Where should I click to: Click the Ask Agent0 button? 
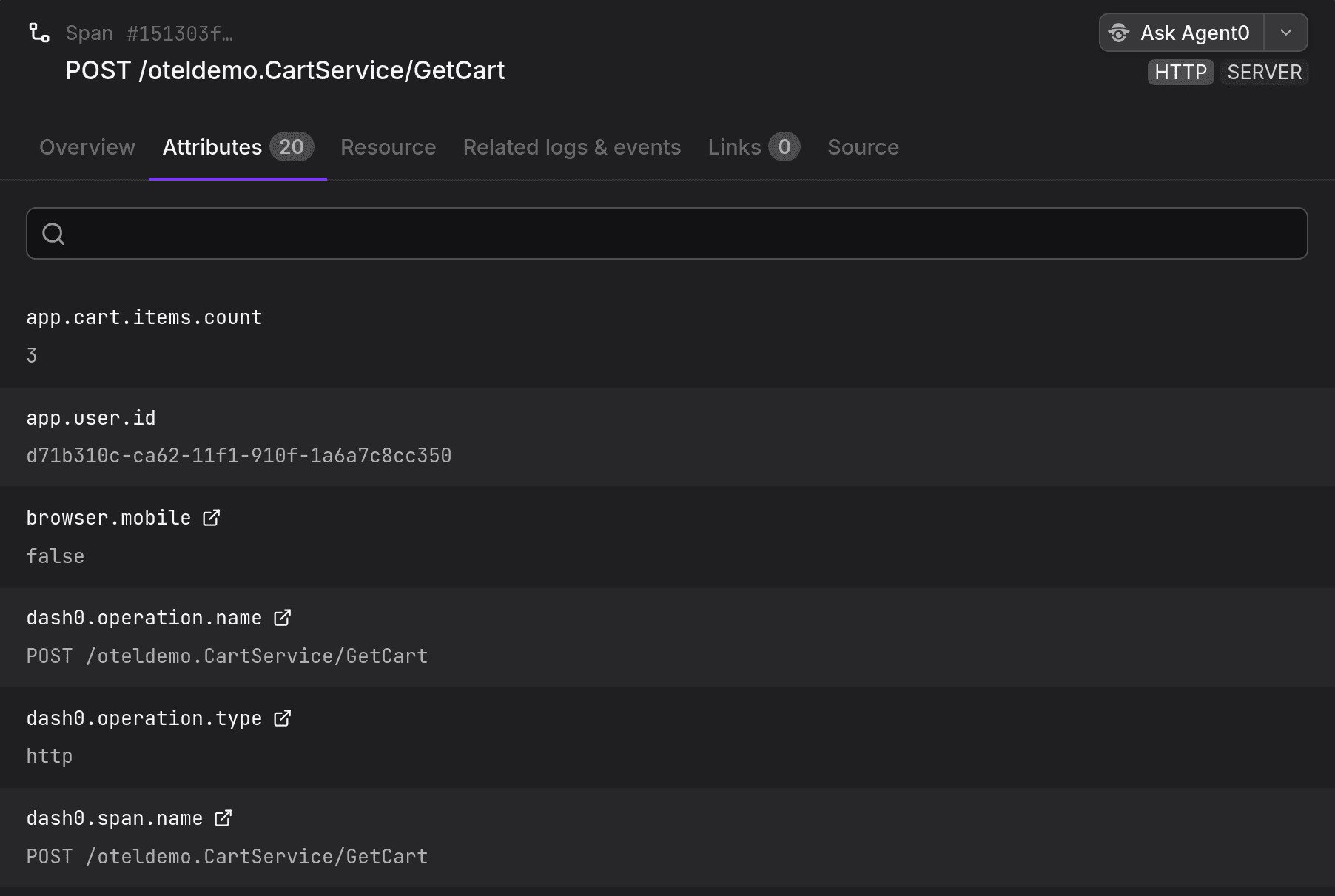pos(1182,33)
